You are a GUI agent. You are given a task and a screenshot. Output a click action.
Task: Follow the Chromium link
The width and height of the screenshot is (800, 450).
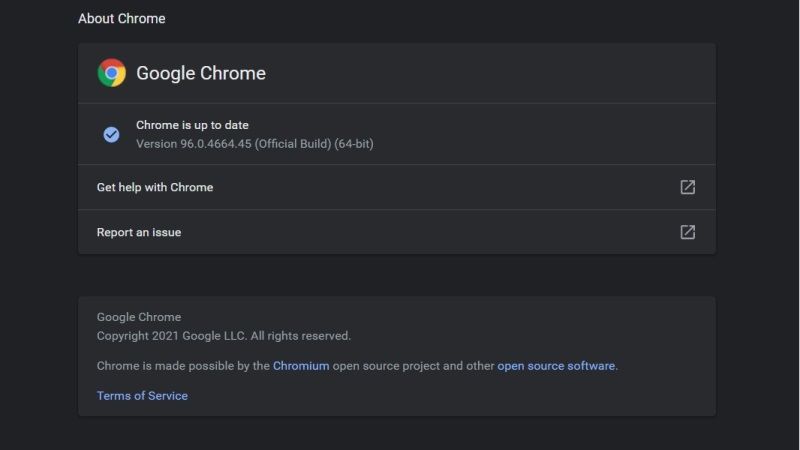coord(301,366)
